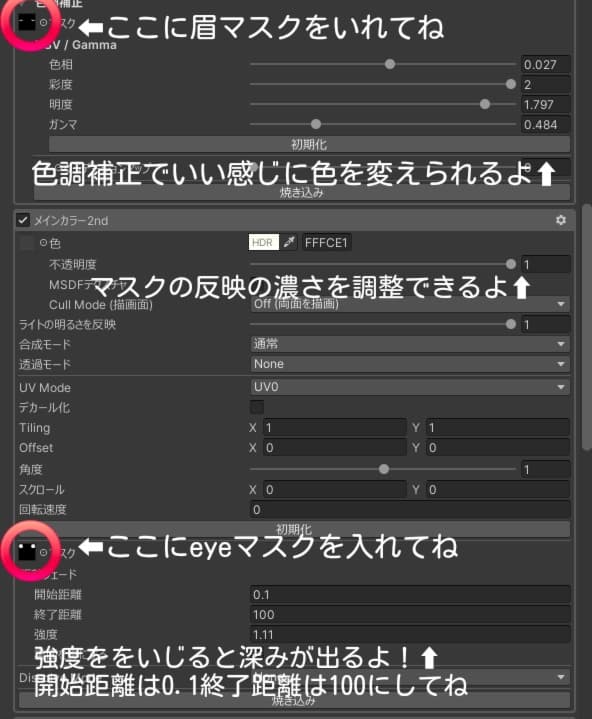Viewport: 592px width, 719px height.
Task: Click the Offset Y field
Action: pyautogui.click(x=498, y=448)
